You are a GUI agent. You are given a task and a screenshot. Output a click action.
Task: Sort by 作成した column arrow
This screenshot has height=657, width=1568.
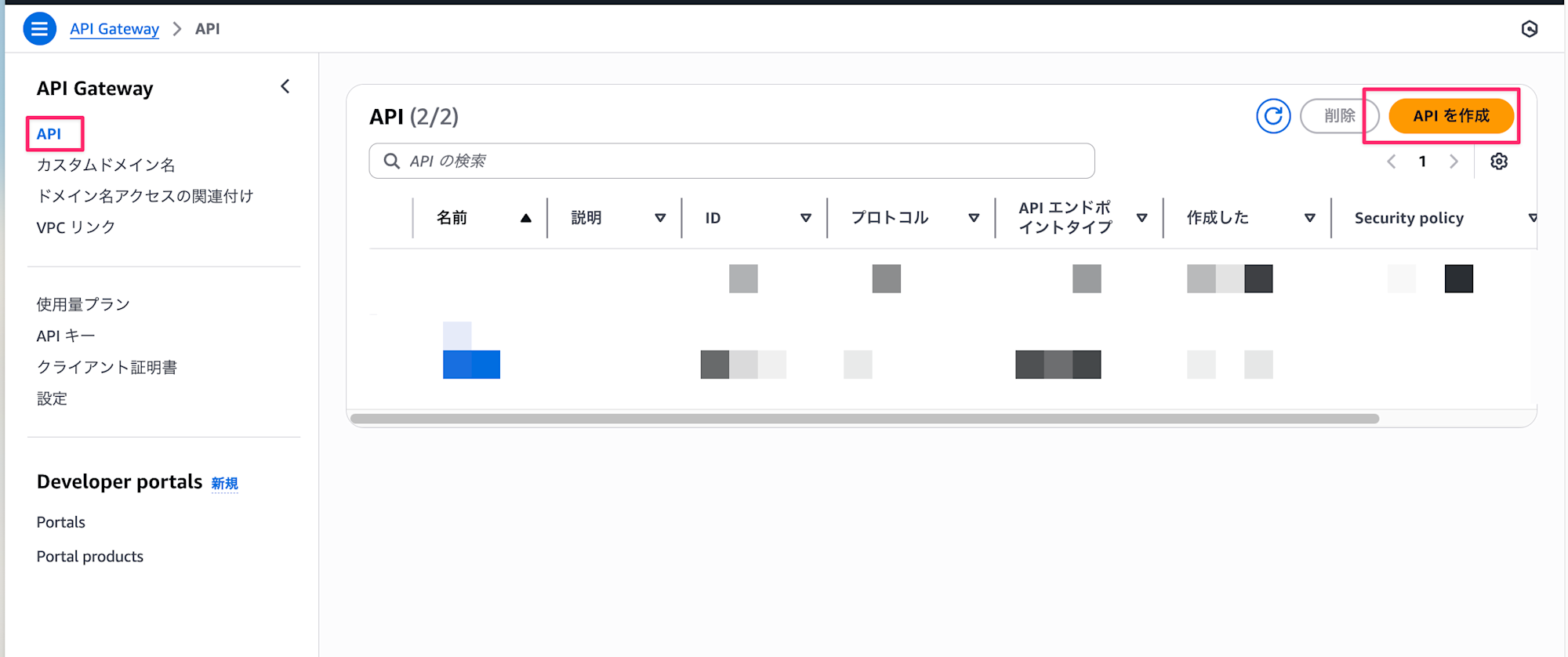point(1309,218)
